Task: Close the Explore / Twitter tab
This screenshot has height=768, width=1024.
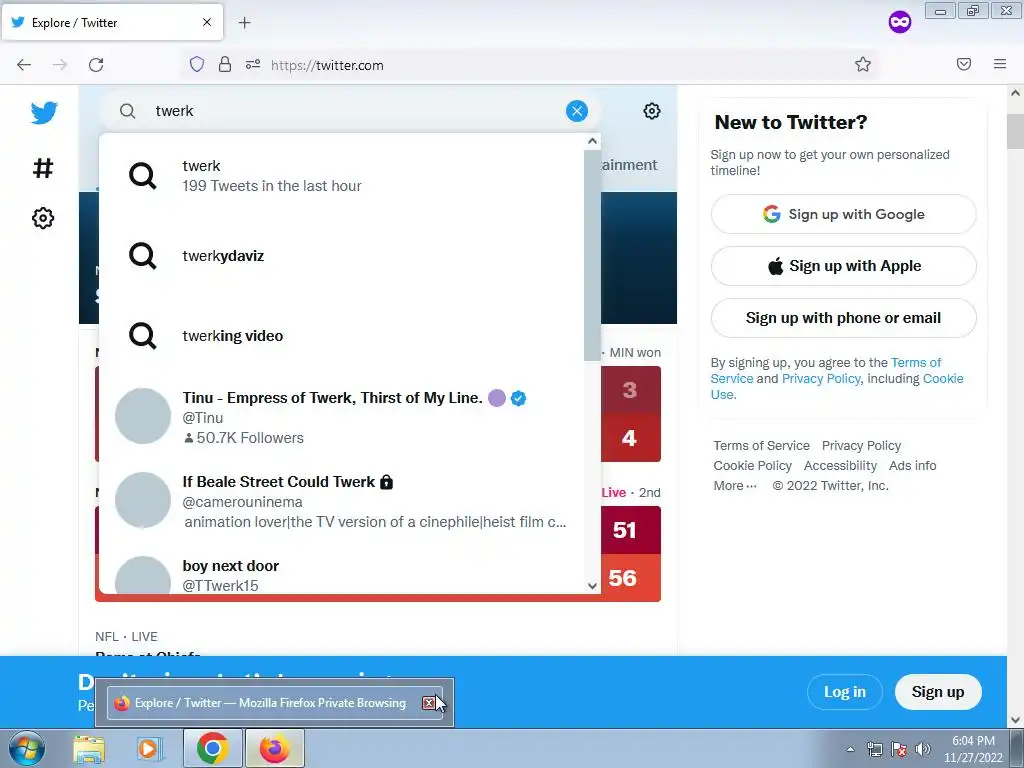Action: (206, 22)
